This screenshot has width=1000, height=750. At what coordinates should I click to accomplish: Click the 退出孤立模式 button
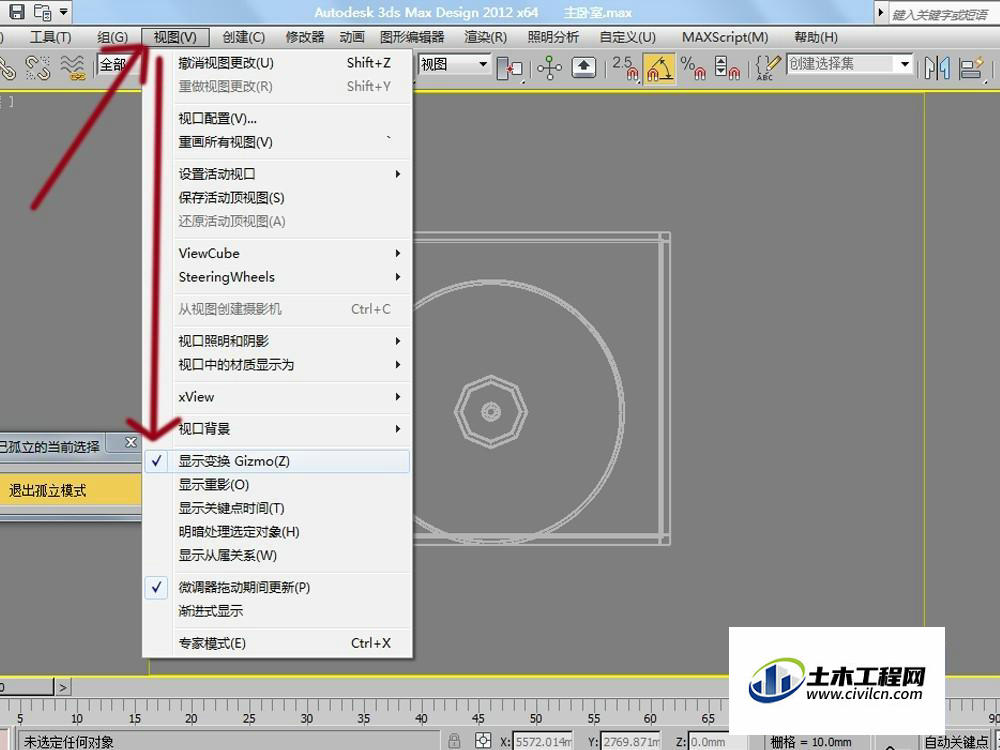coord(69,490)
